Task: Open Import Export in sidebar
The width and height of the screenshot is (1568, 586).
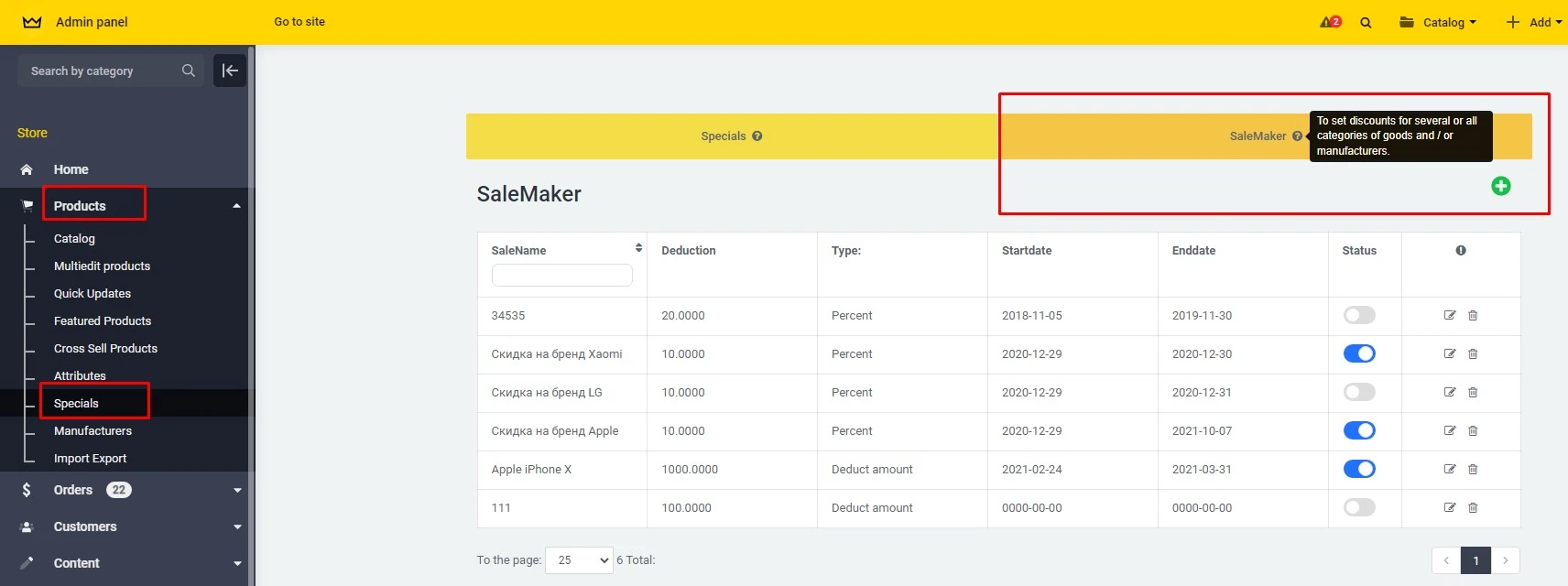Action: click(90, 458)
